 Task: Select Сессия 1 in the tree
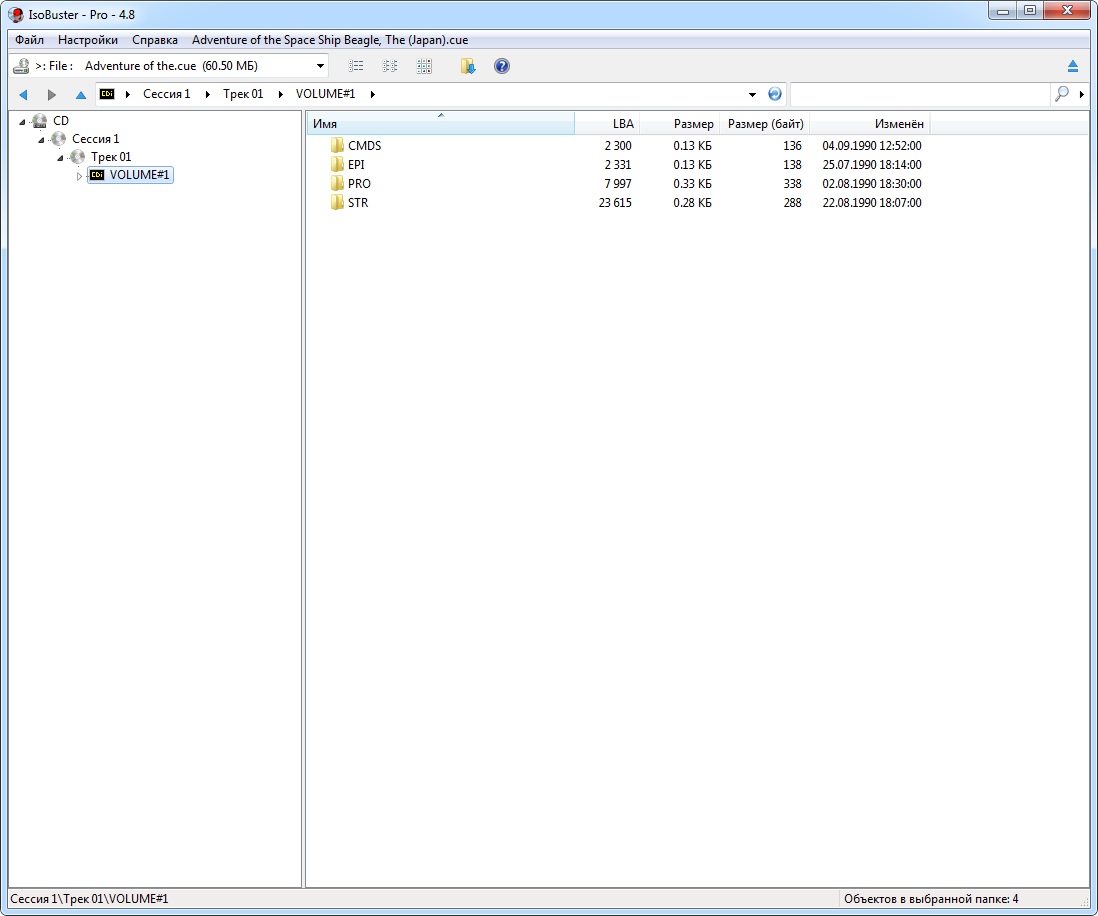95,139
